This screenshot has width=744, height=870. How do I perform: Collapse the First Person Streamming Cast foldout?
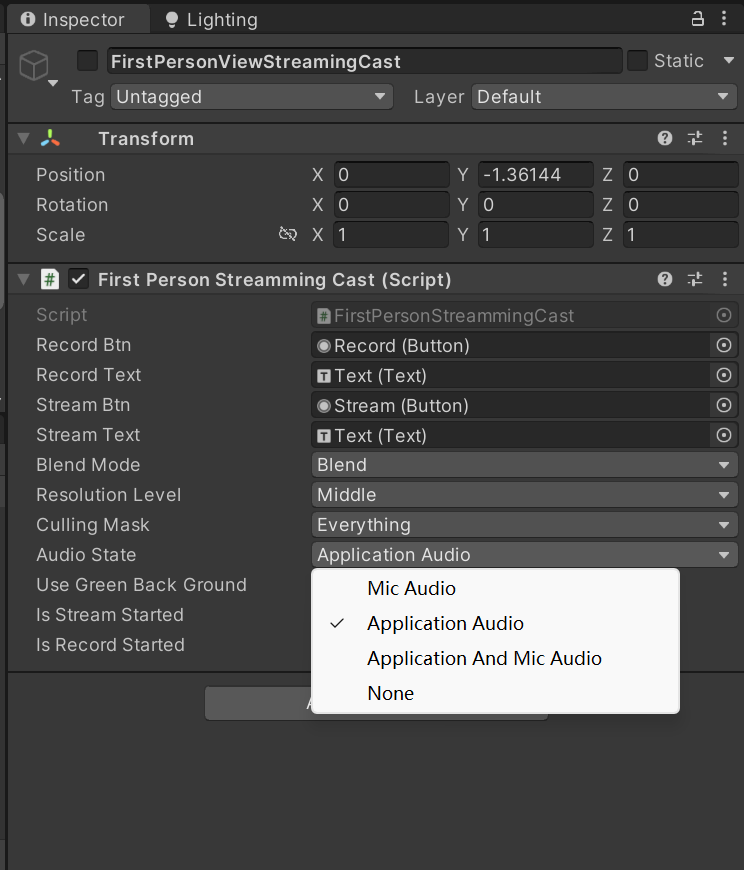click(x=23, y=279)
